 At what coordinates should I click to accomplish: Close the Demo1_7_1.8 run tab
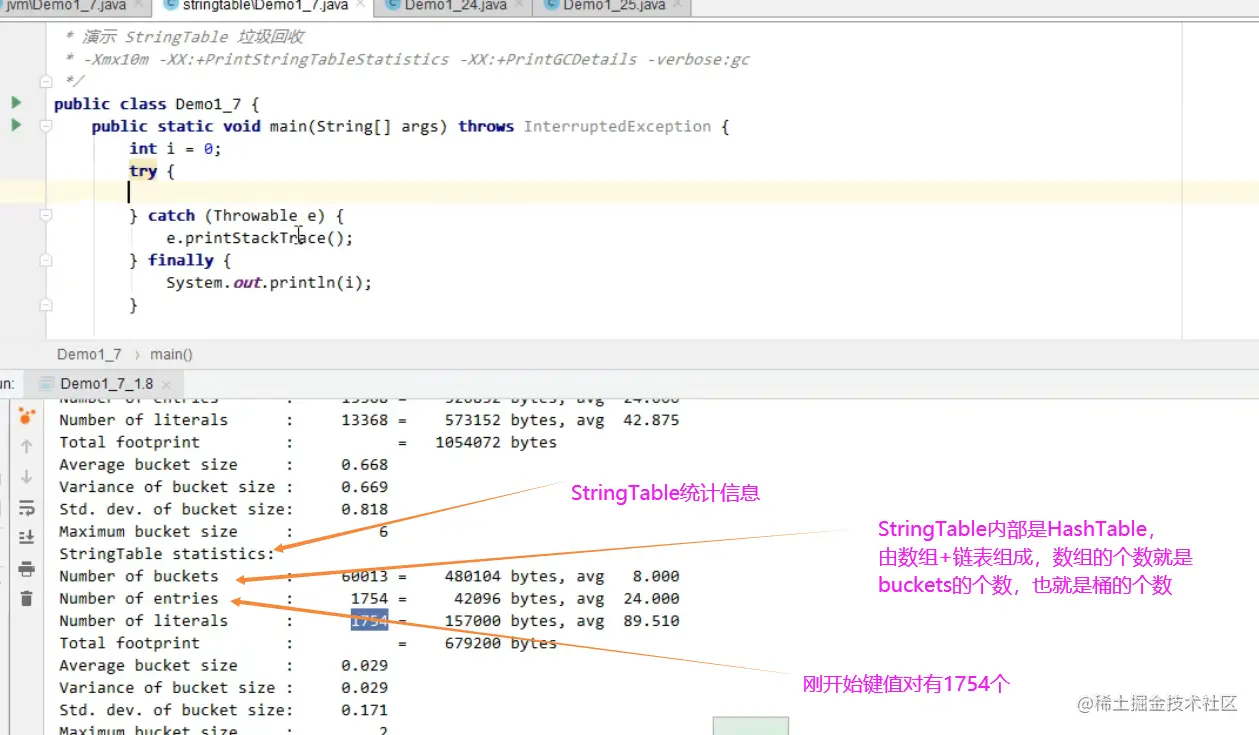(166, 384)
